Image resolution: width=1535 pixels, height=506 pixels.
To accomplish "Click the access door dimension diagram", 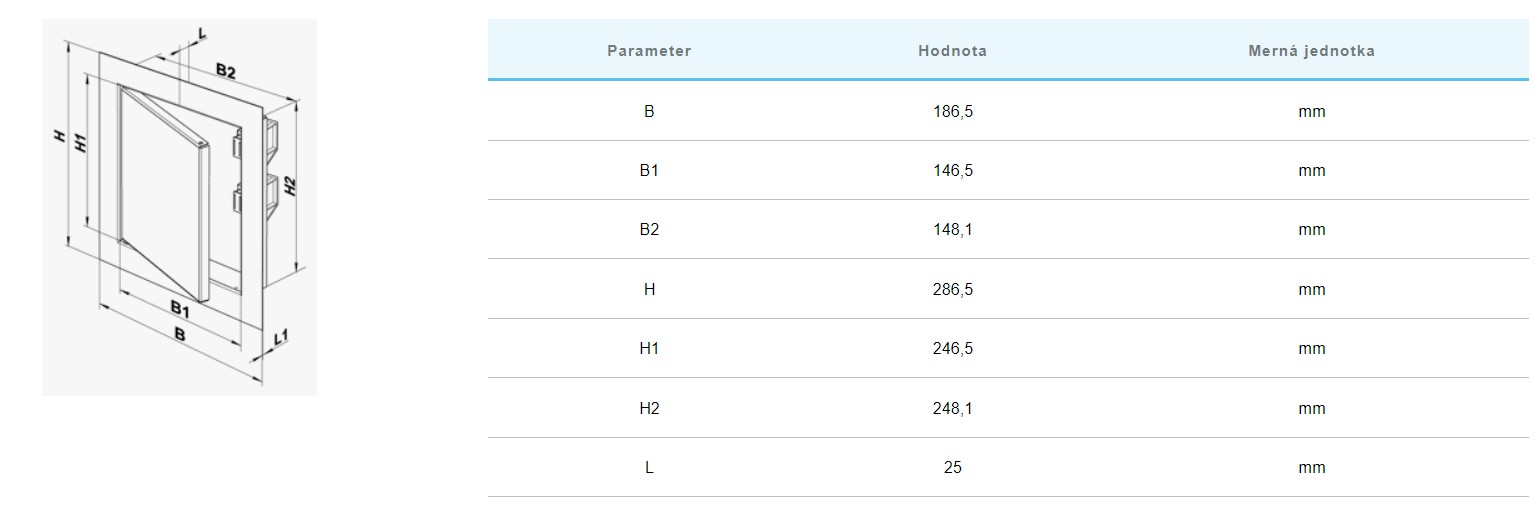I will tap(179, 207).
